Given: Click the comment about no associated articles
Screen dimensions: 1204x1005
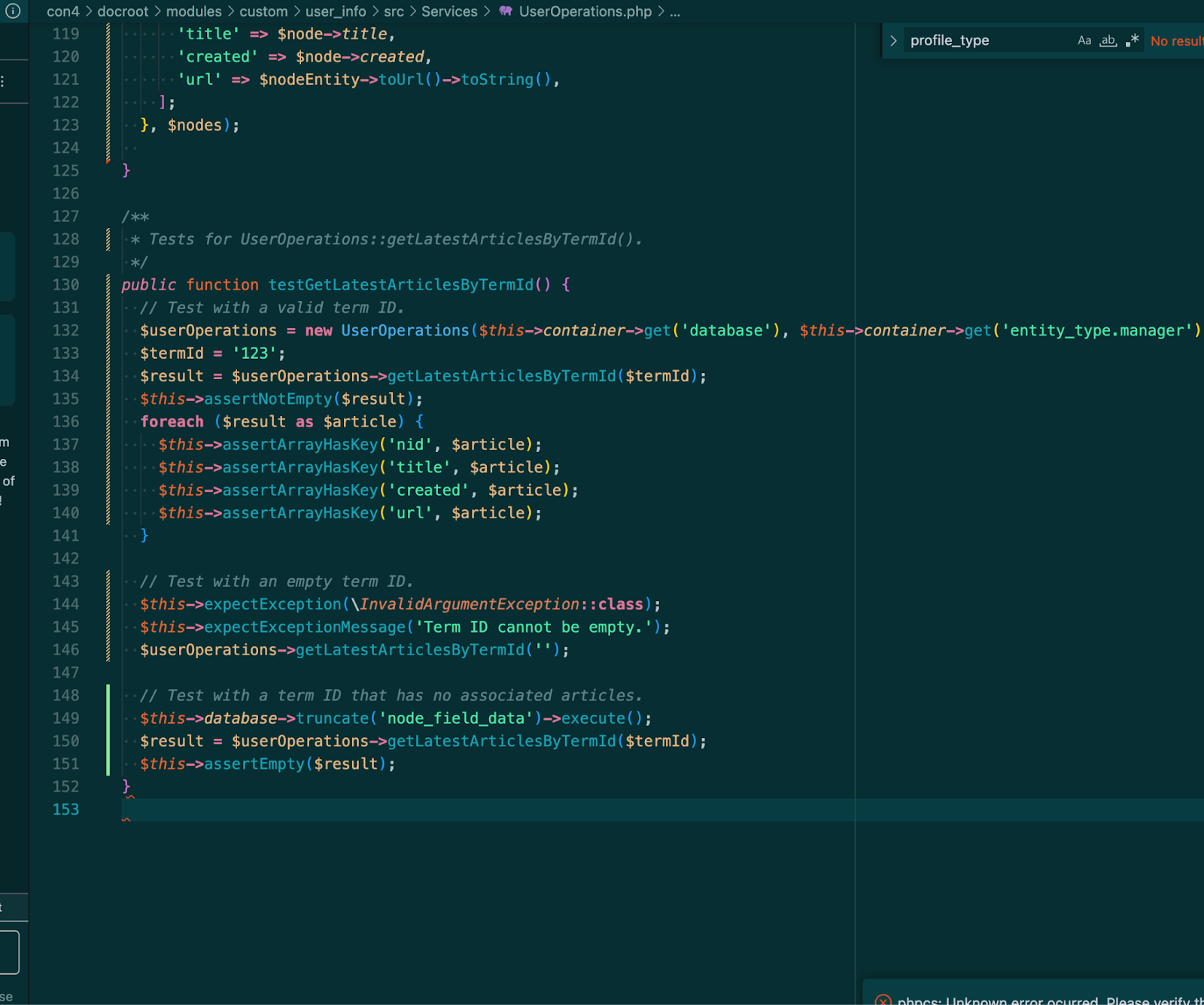Looking at the screenshot, I should click(391, 696).
